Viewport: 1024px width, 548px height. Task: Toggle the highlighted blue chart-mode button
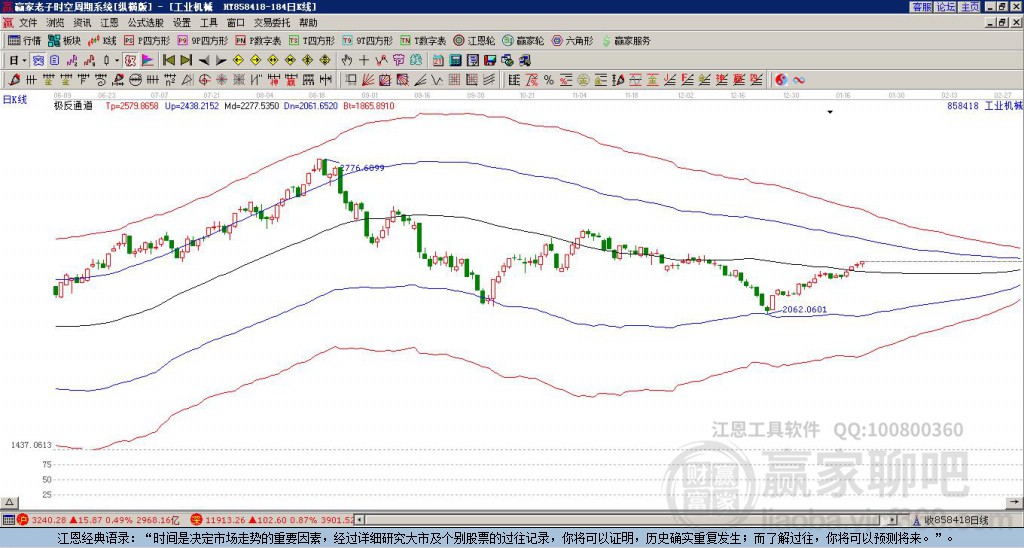tap(39, 61)
